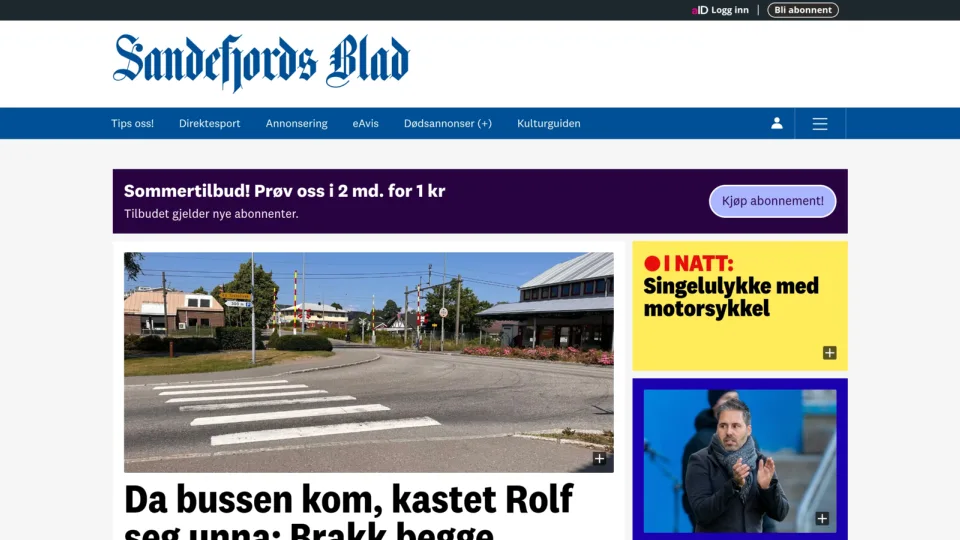Open Dødsannonser (+) section
960x540 pixels.
pyautogui.click(x=448, y=123)
